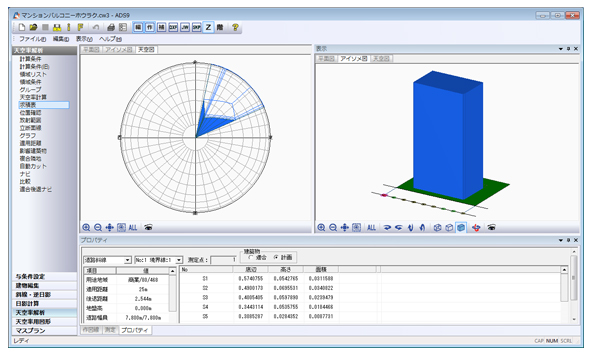Select the DXF toolbar button
The width and height of the screenshot is (600, 360).
(x=173, y=27)
